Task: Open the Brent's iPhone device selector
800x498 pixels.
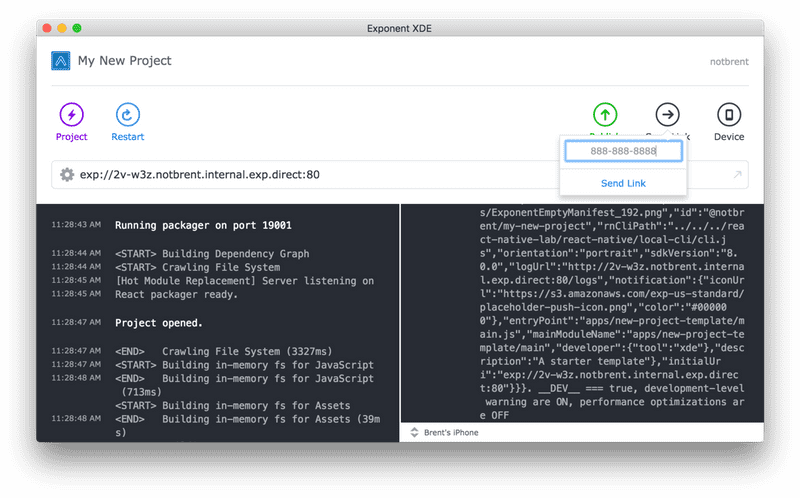Action: (444, 433)
